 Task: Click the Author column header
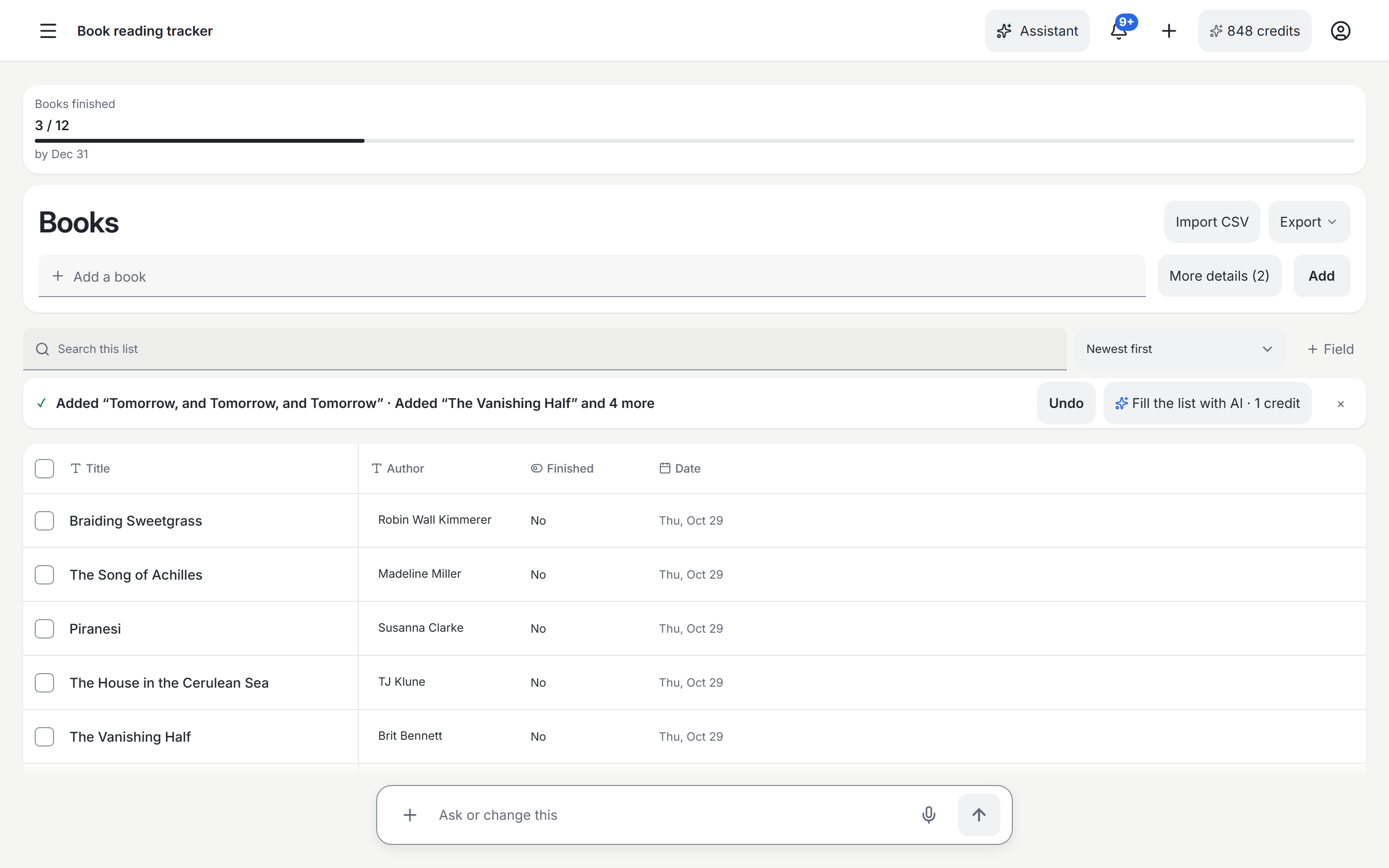coord(398,468)
